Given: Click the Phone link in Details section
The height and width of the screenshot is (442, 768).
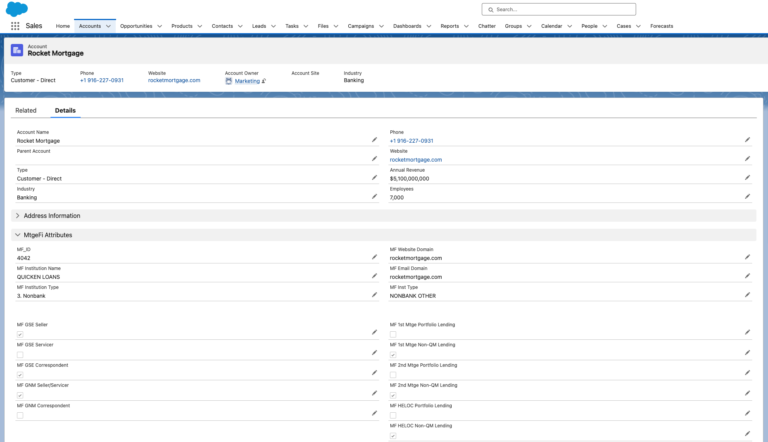Looking at the screenshot, I should coord(411,141).
